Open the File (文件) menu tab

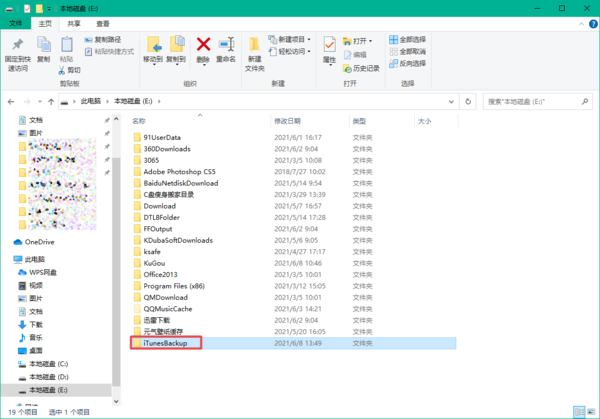tap(15, 23)
